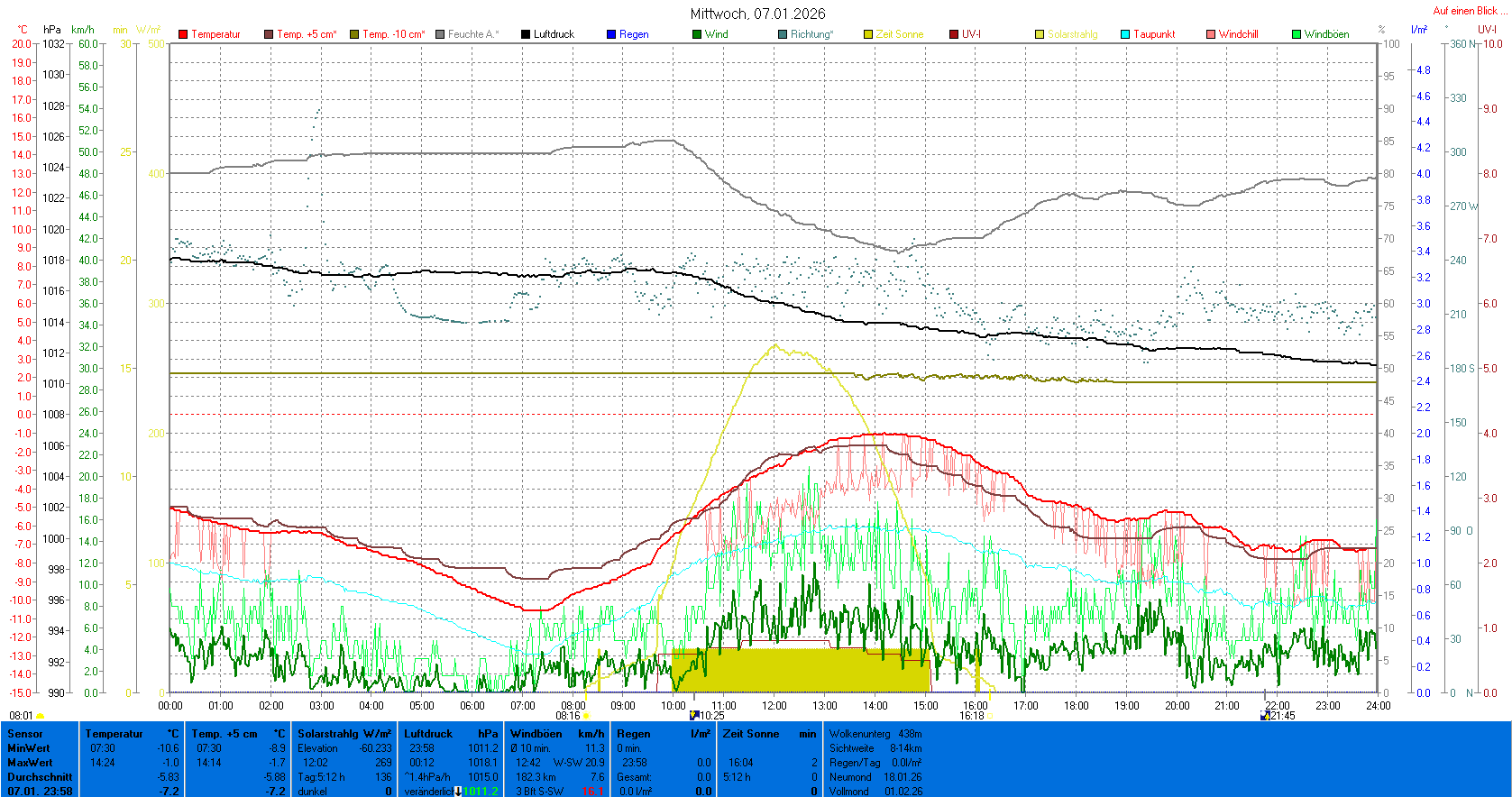Click the green Windböen legend square
The height and width of the screenshot is (797, 1512).
click(1297, 34)
